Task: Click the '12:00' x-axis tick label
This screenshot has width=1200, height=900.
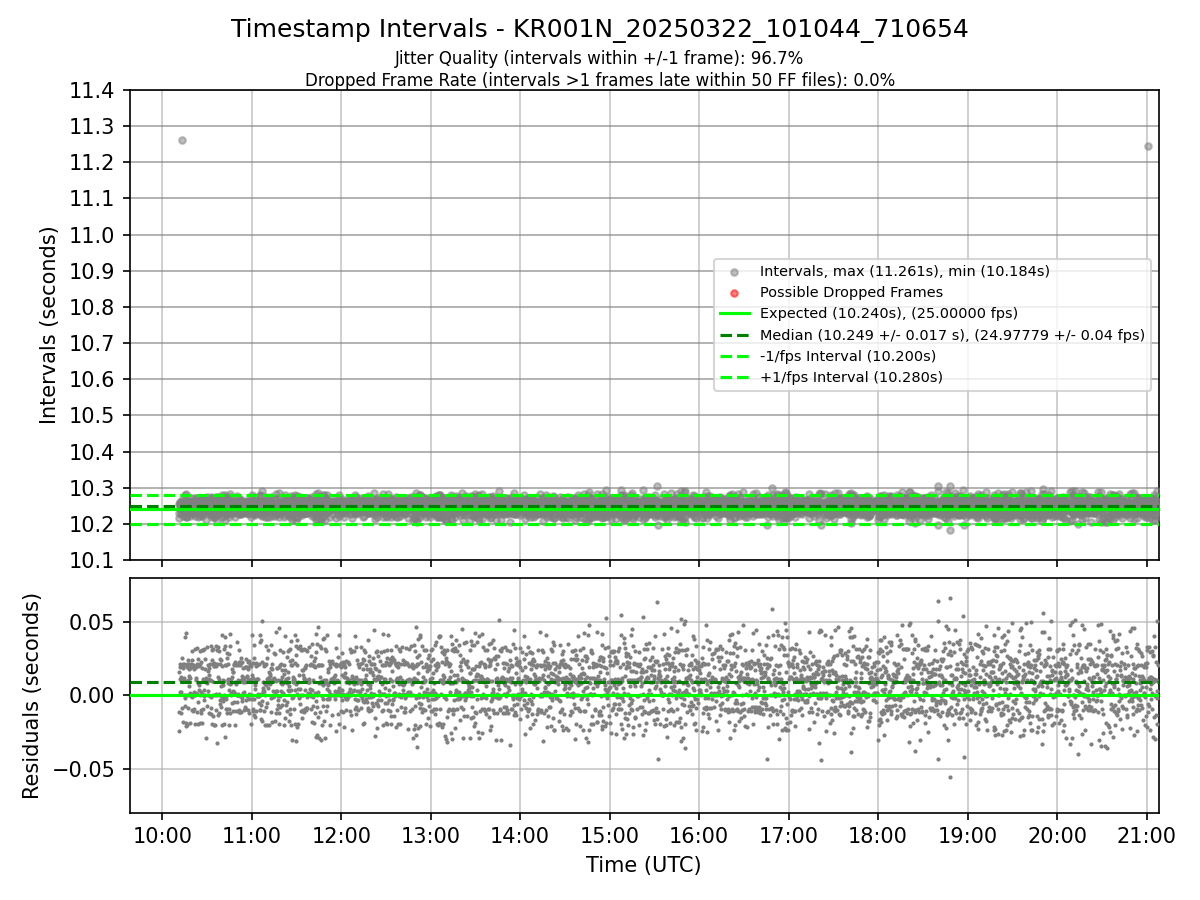Action: 341,835
